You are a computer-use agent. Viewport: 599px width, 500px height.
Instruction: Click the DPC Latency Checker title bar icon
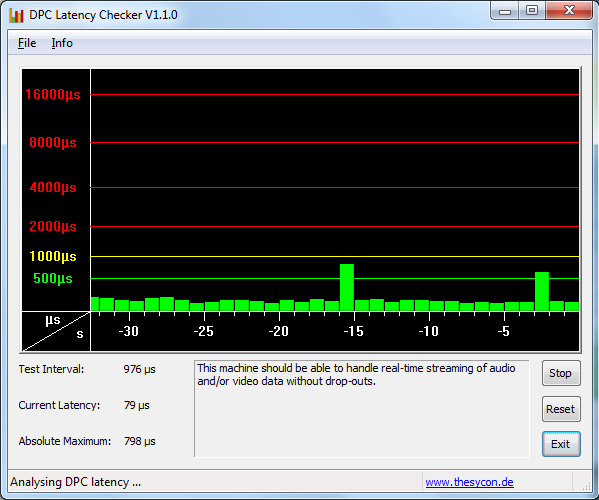pos(16,15)
